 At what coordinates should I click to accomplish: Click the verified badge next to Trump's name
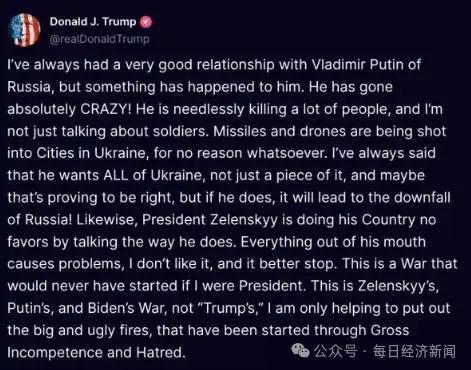146,22
